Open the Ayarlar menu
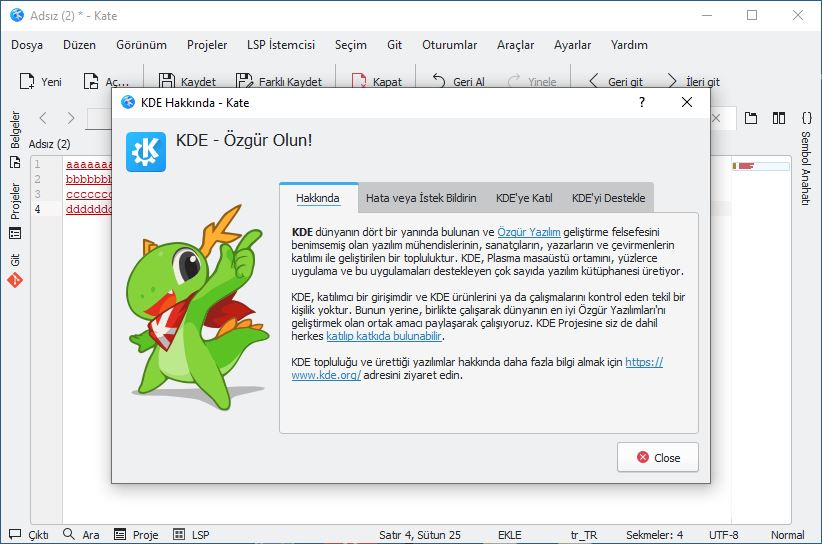The width and height of the screenshot is (822, 544). tap(572, 45)
